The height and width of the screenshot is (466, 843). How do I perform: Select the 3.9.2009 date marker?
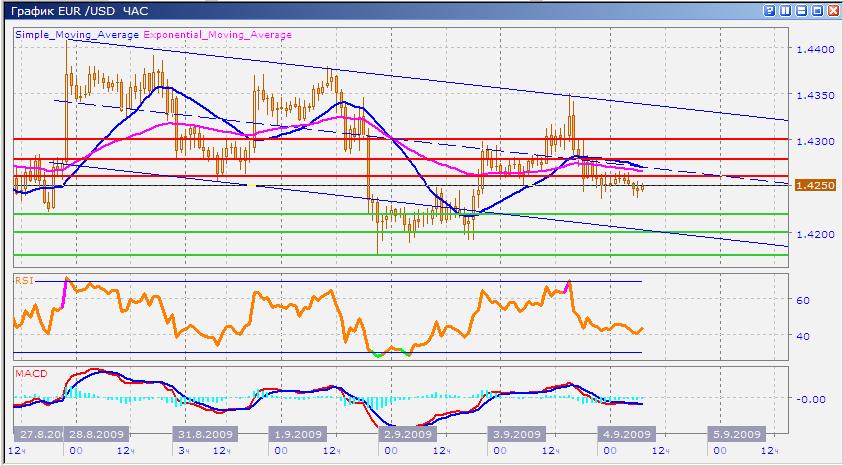pos(516,434)
